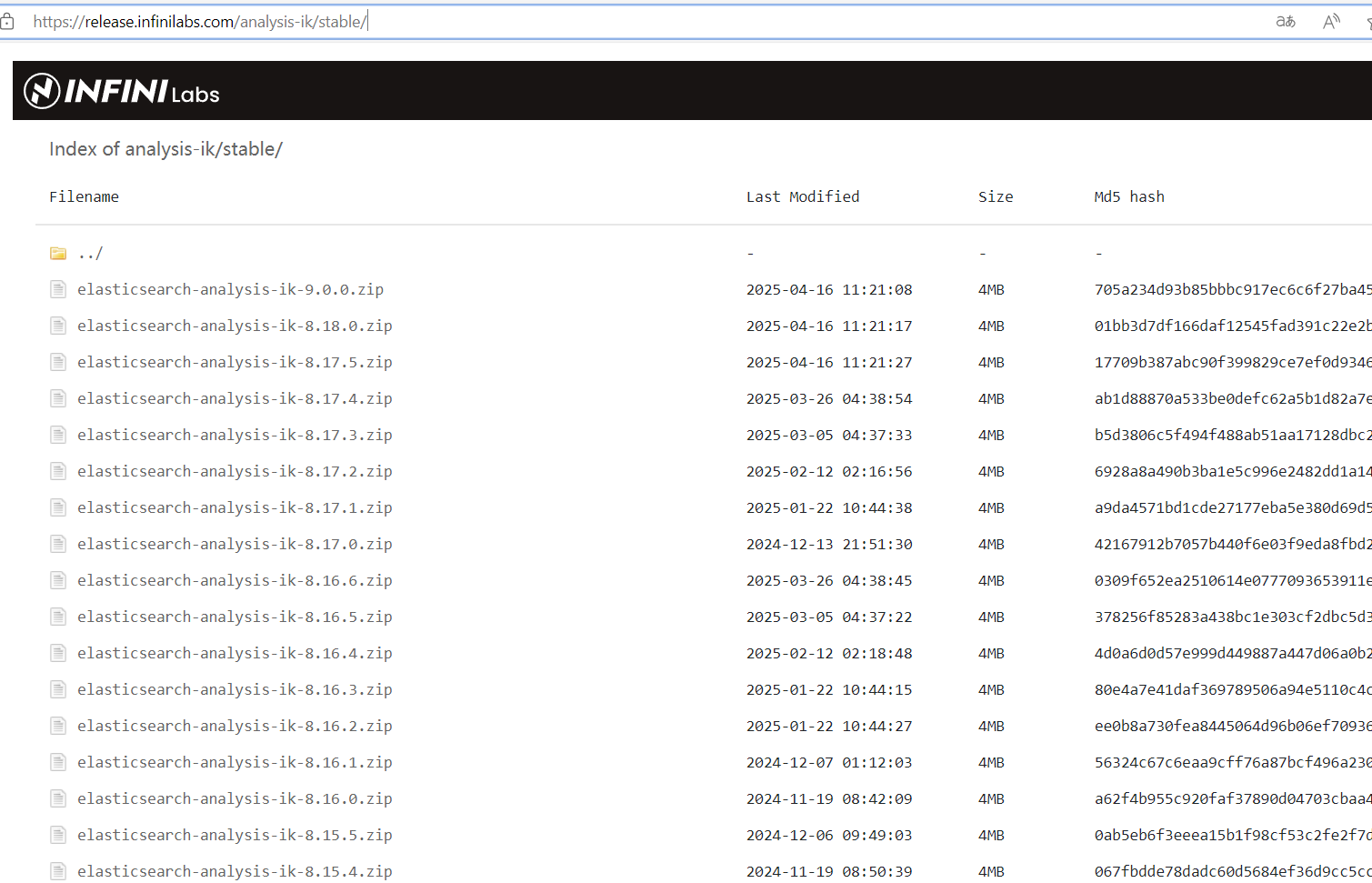1372x883 pixels.
Task: Download elasticsearch-analysis-ik-8.16.4.zip
Action: pyautogui.click(x=235, y=653)
